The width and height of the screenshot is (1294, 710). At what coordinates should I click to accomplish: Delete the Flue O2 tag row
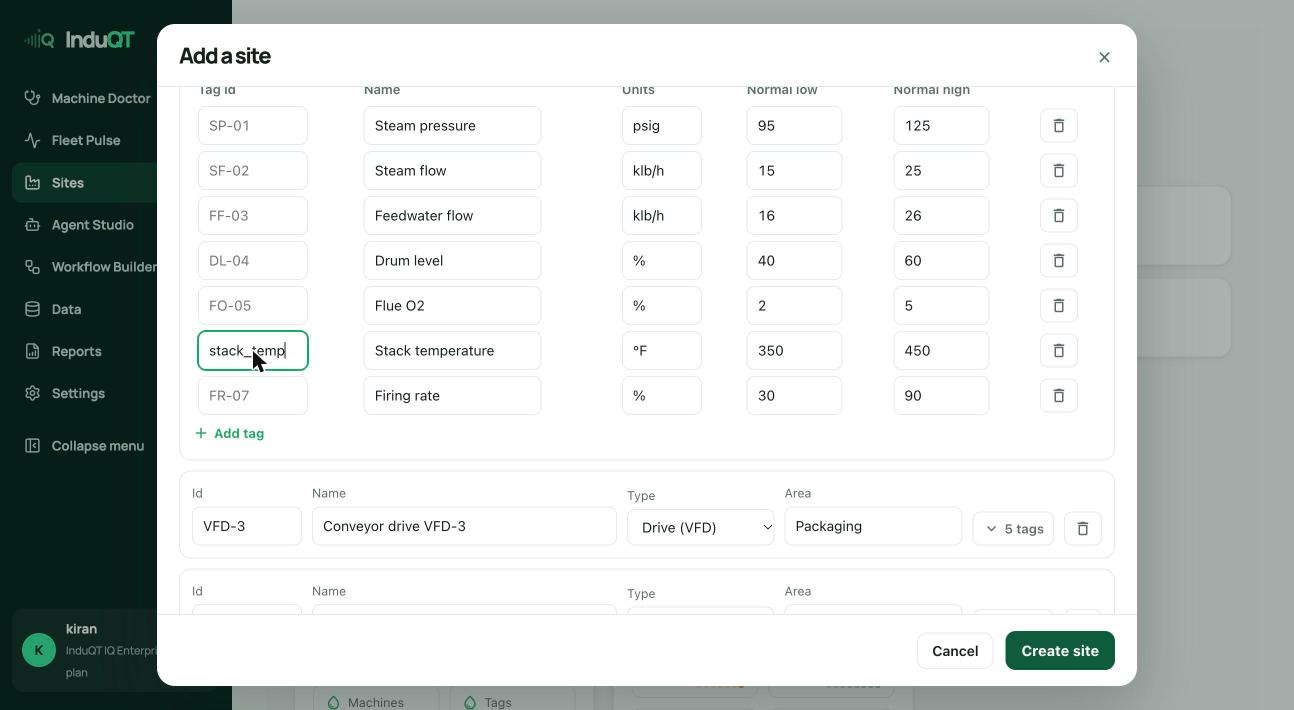point(1059,306)
